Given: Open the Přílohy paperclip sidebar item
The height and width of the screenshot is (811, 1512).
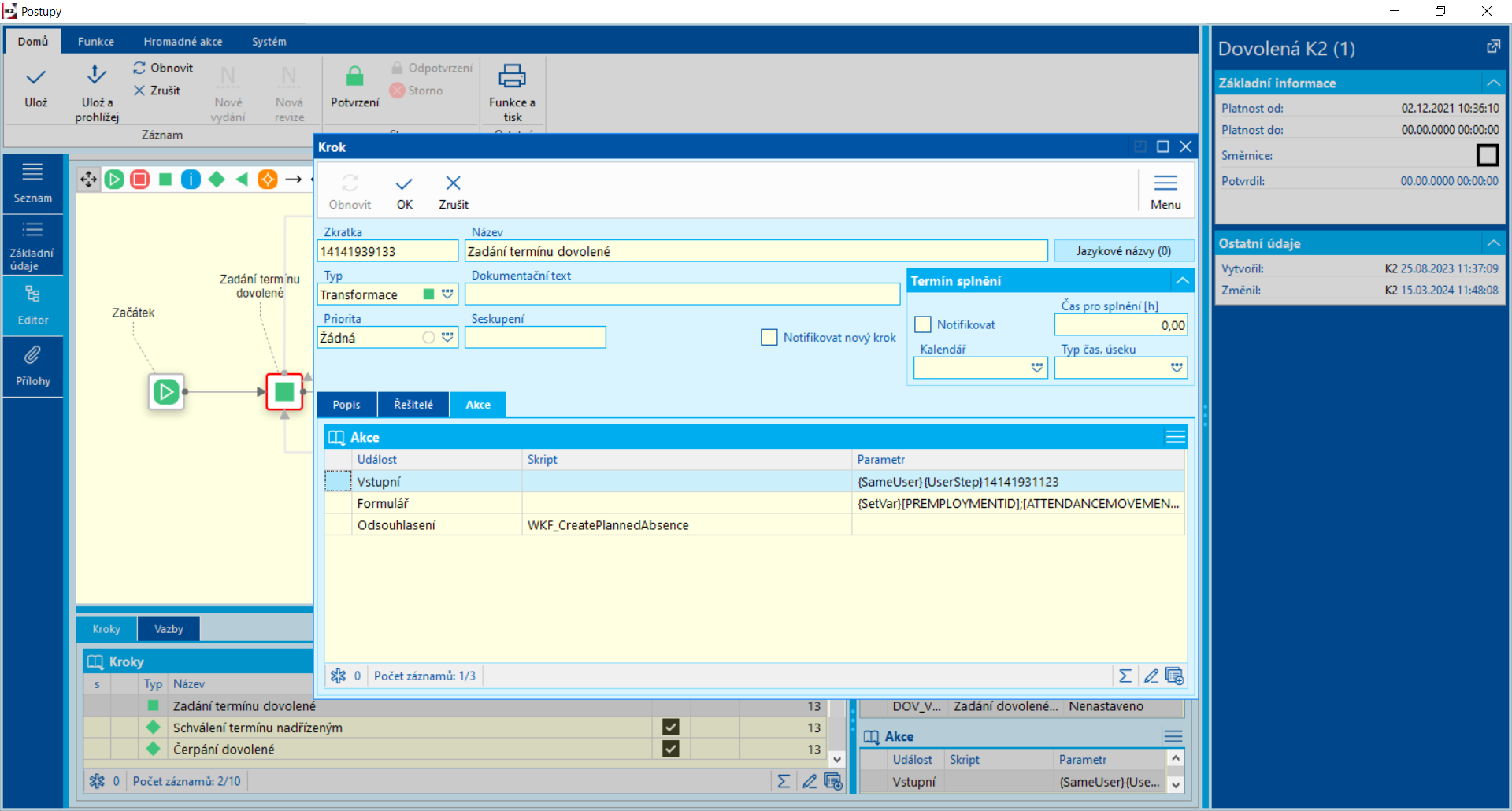Looking at the screenshot, I should pyautogui.click(x=32, y=365).
